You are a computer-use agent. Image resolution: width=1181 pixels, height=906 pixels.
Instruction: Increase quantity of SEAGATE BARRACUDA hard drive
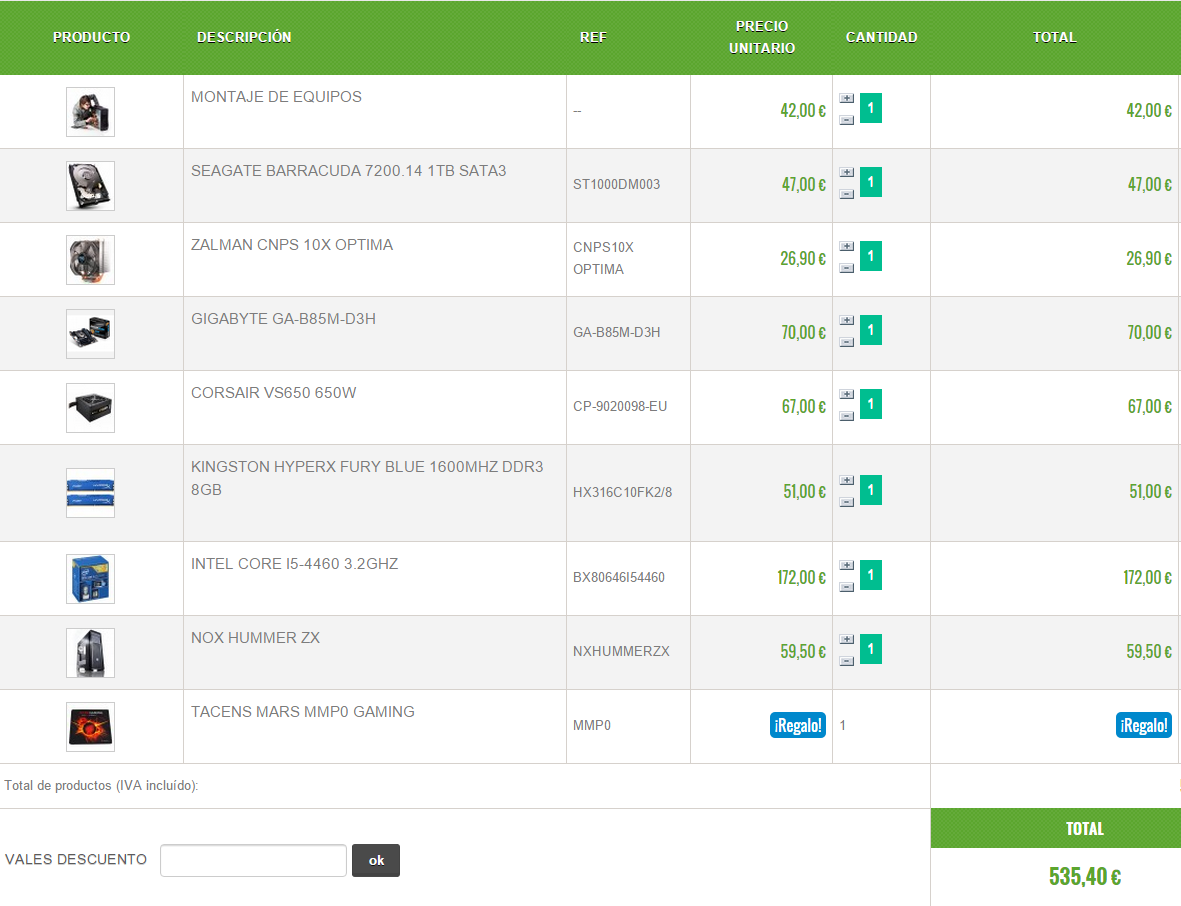(x=847, y=172)
